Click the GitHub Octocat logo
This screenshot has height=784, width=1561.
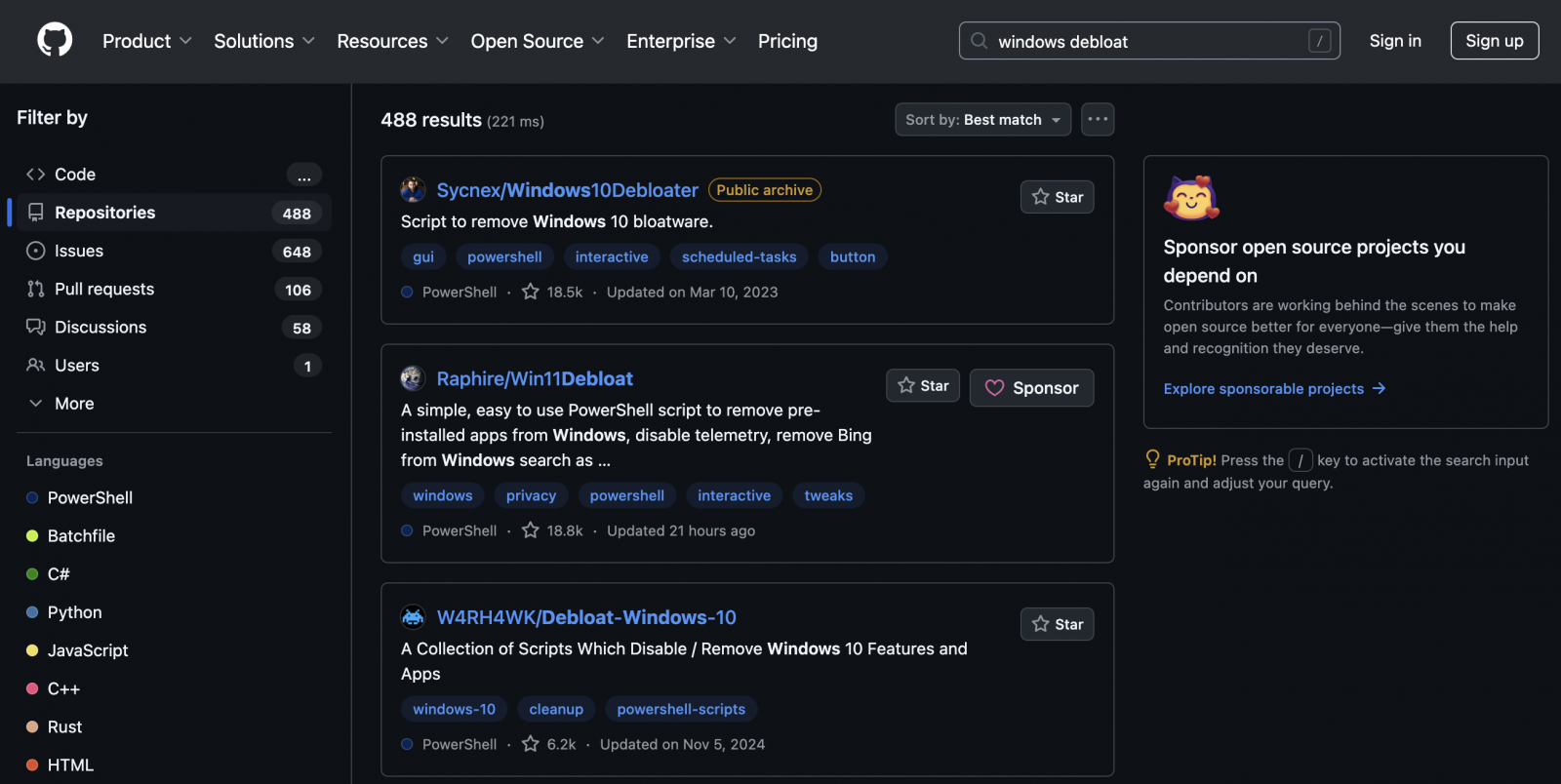tap(55, 40)
